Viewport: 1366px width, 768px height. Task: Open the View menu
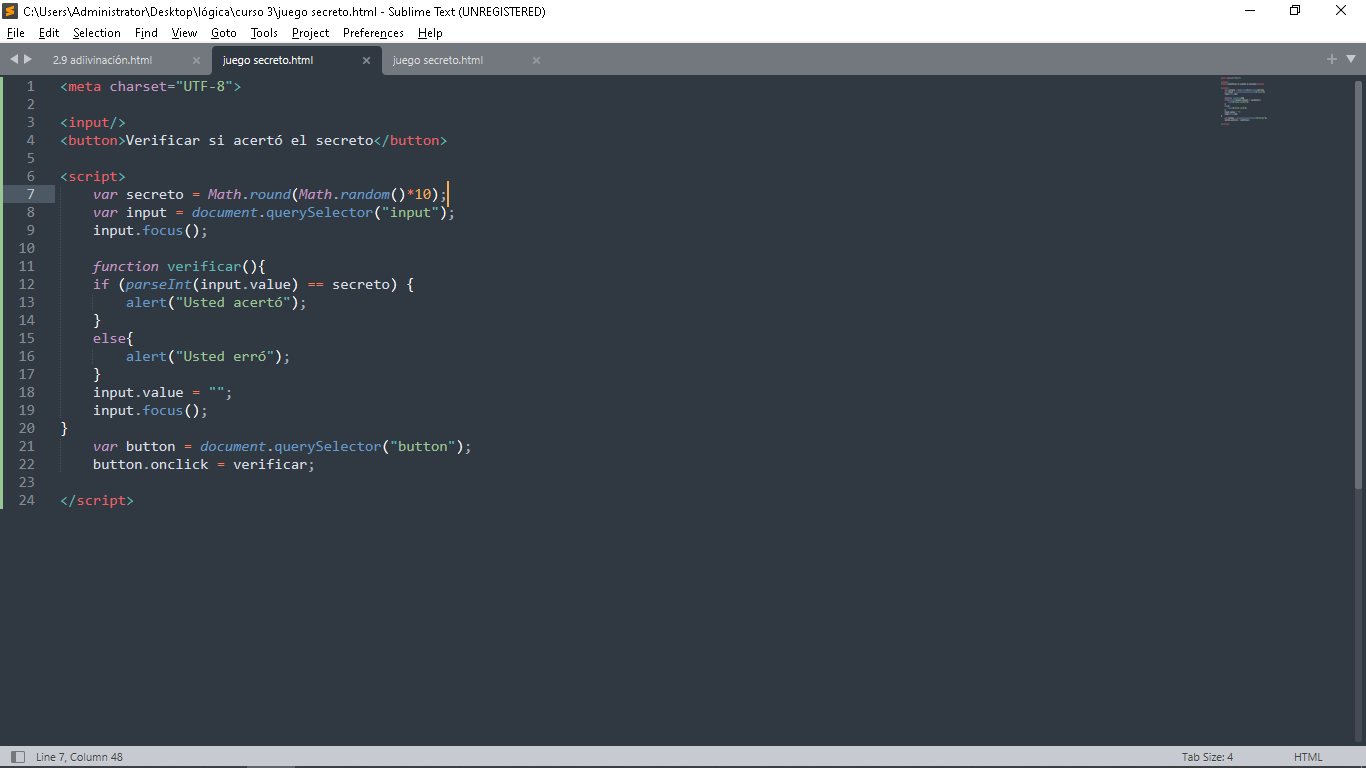[x=184, y=33]
